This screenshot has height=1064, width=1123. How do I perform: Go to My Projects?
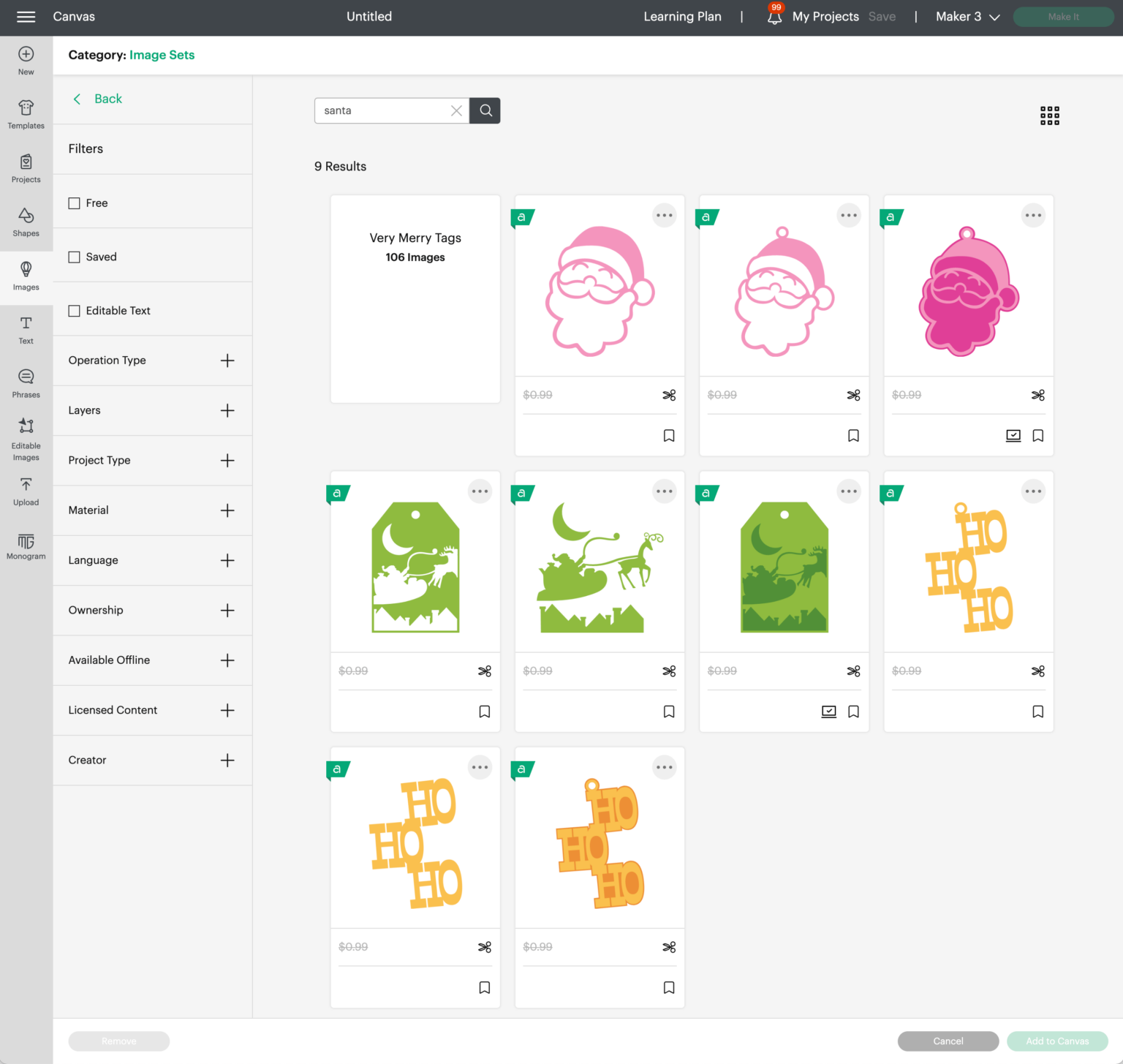point(825,17)
